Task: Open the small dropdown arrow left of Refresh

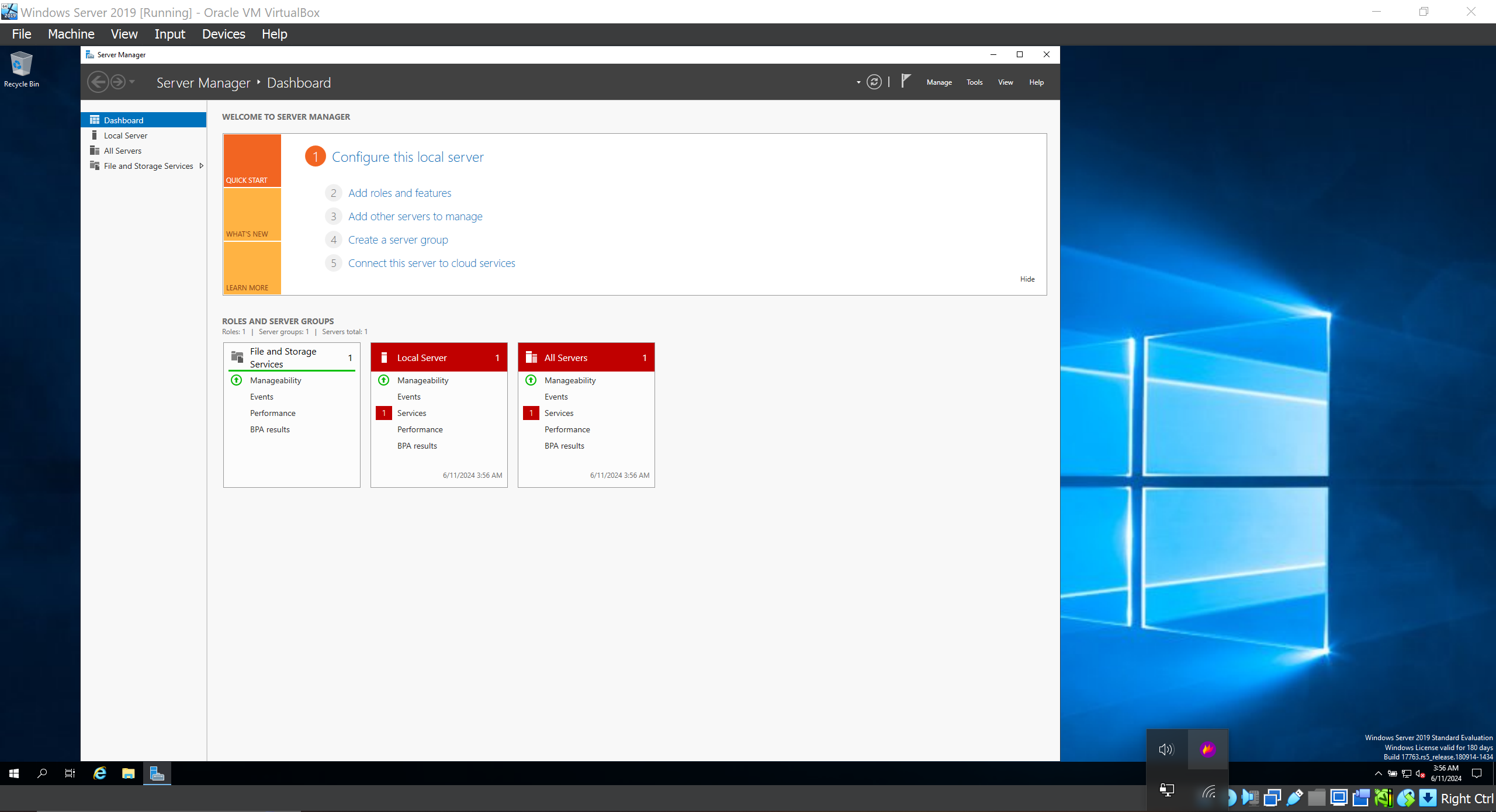Action: click(858, 83)
